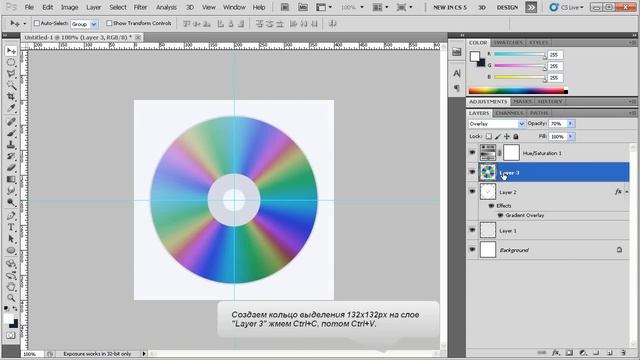The height and width of the screenshot is (360, 640).
Task: Launch Mini Bridge icon
Action: [x=303, y=7]
